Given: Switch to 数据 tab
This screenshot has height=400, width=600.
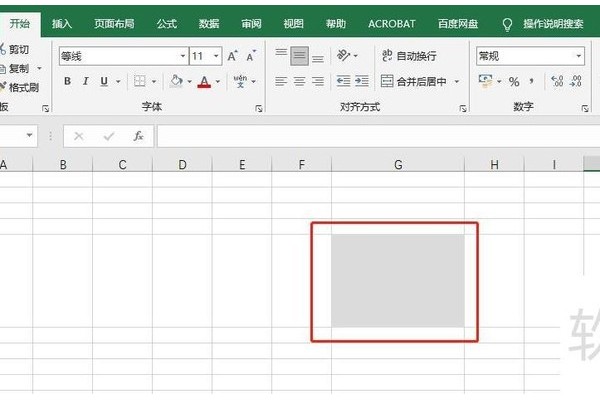Looking at the screenshot, I should 209,24.
